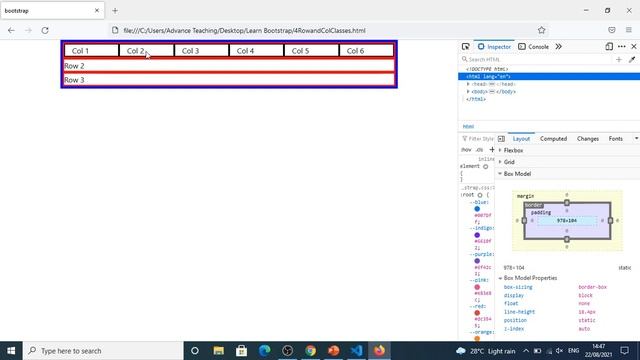Screen dimensions: 640x360
Task: Go back with the browser back arrow
Action: [x=11, y=30]
